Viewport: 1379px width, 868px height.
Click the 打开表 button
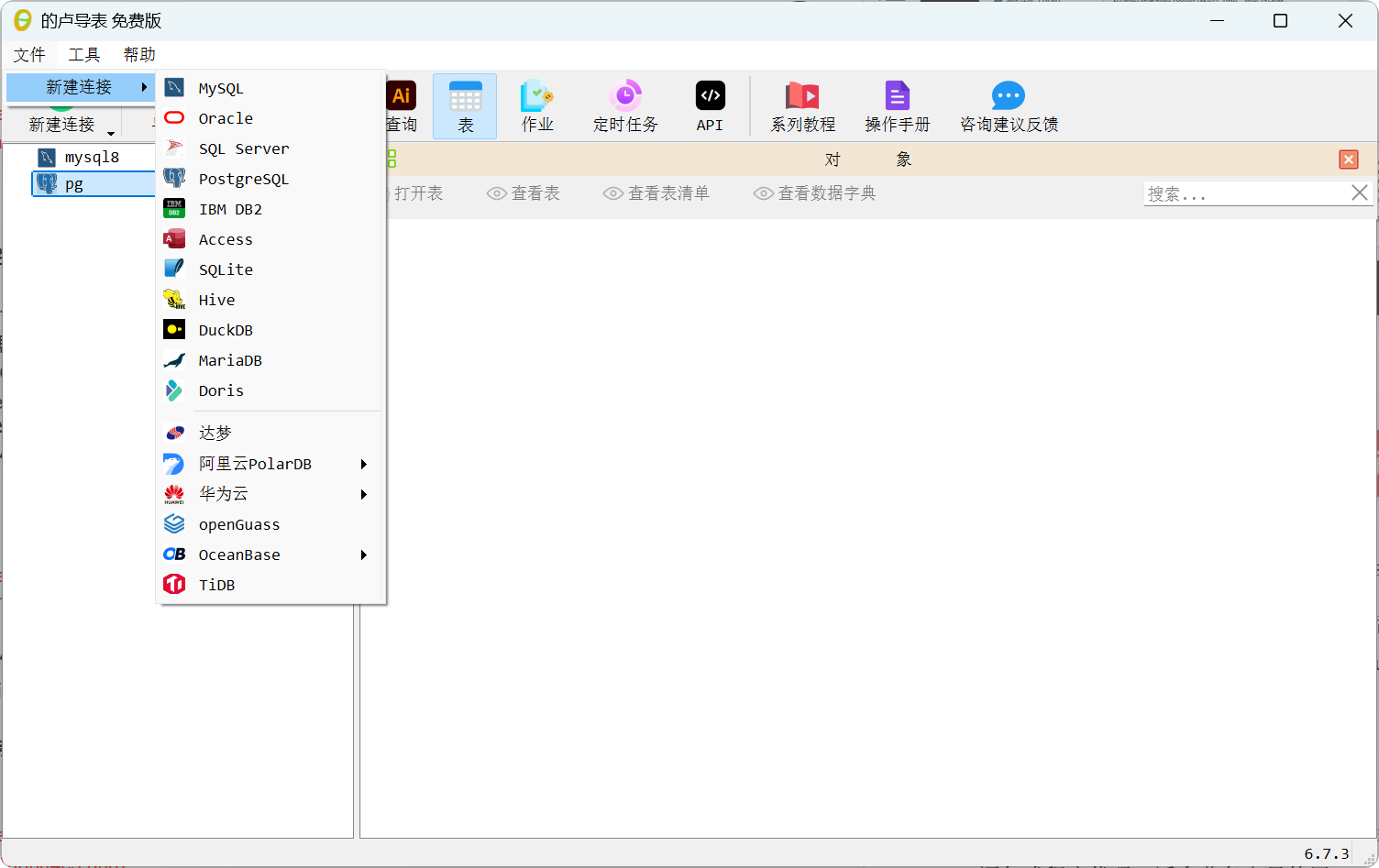click(414, 193)
